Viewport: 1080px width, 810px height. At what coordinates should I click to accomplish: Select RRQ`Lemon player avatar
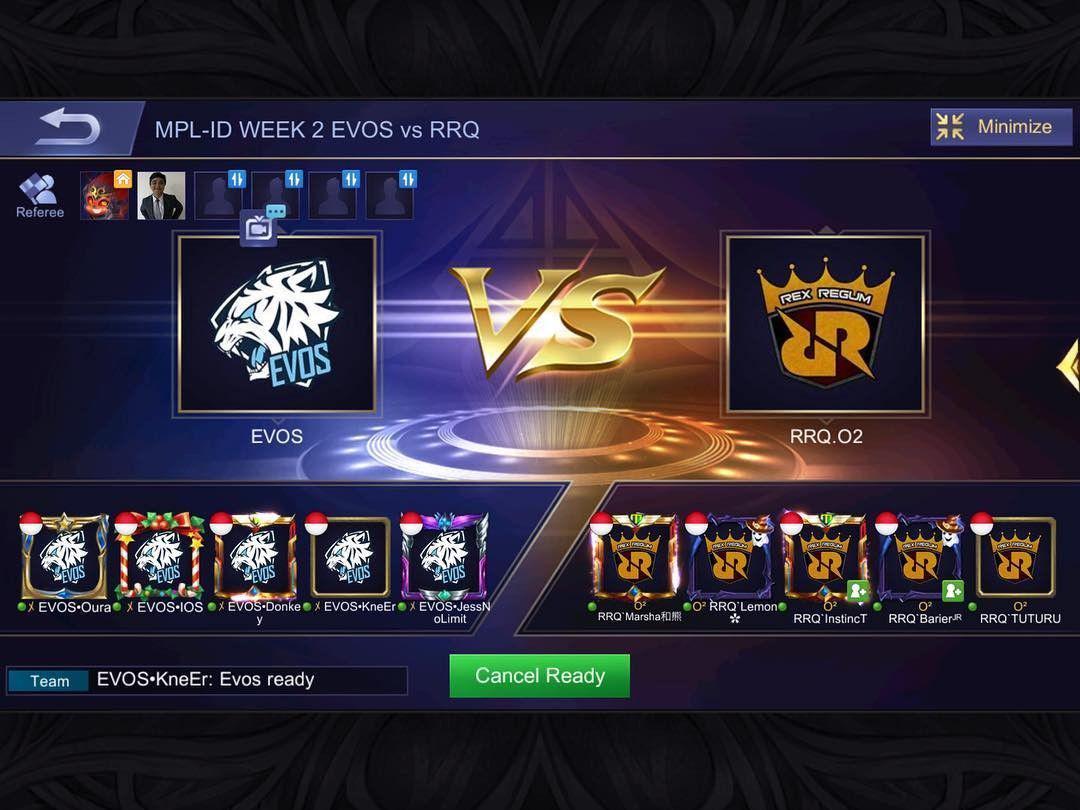pos(730,557)
